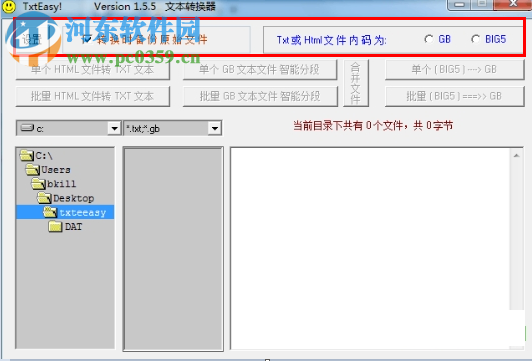Click the bkill open folder icon
Image resolution: width=532 pixels, height=361 pixels.
[39, 184]
